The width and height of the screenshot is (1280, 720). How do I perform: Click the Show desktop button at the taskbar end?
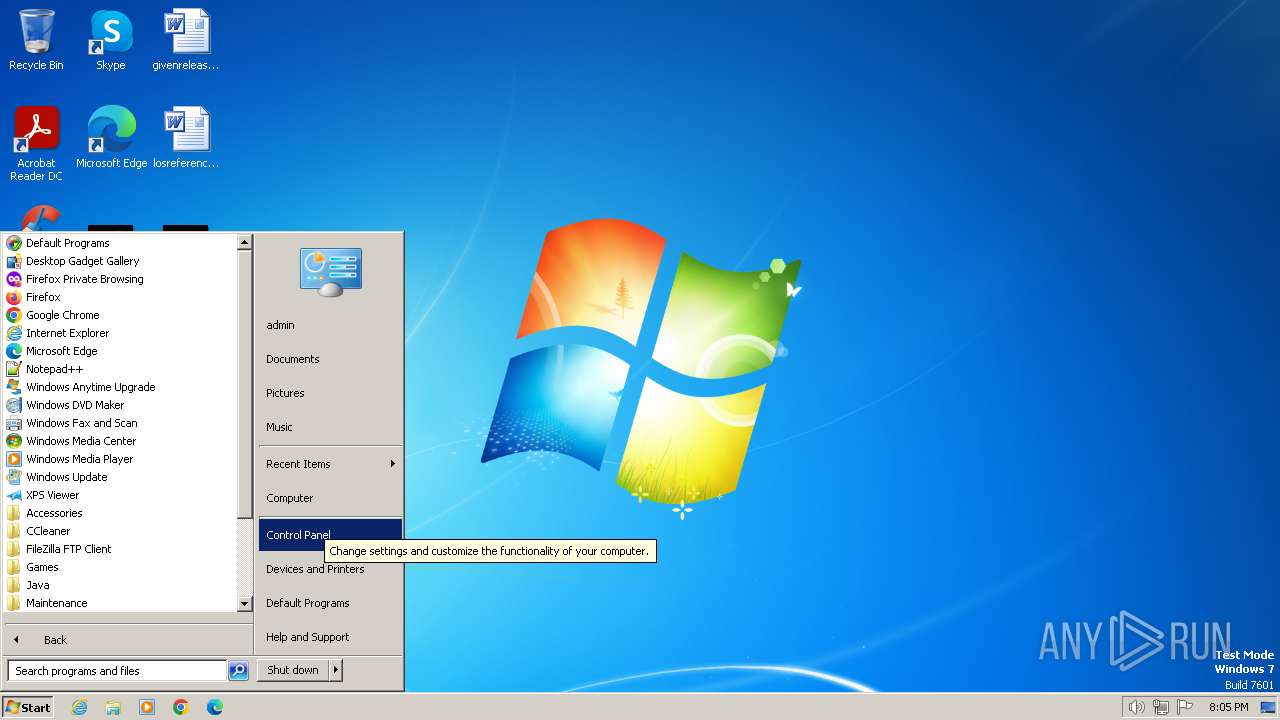(1268, 707)
